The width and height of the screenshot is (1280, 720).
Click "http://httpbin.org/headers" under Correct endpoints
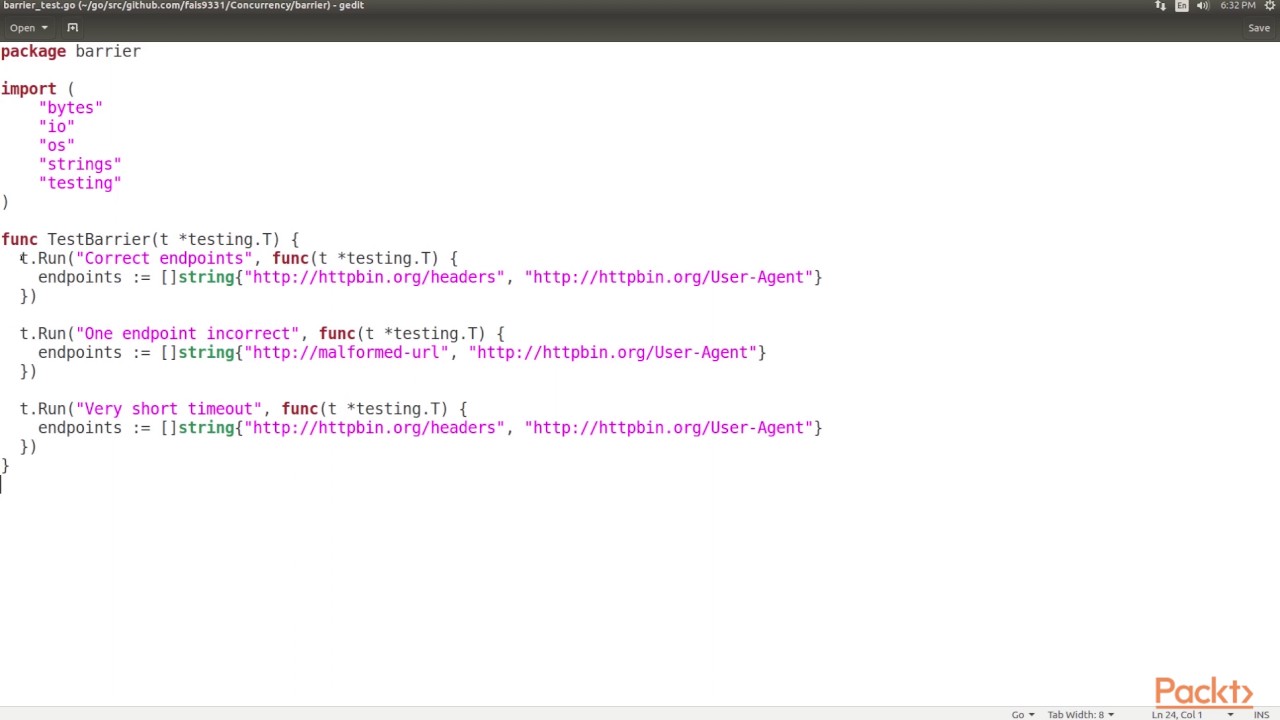coord(375,277)
